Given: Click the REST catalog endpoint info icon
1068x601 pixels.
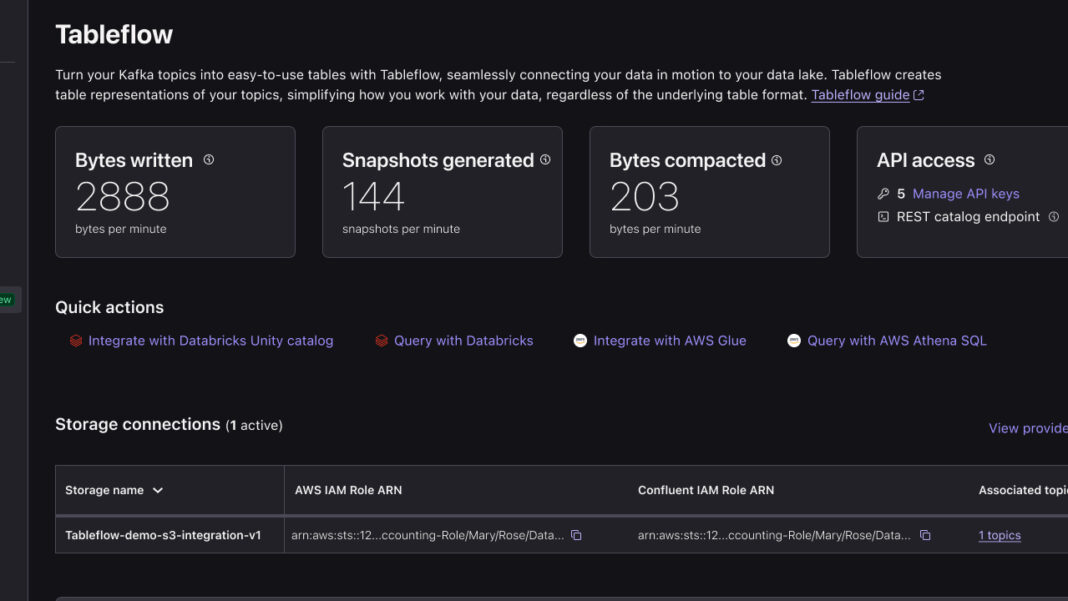Looking at the screenshot, I should point(1053,217).
